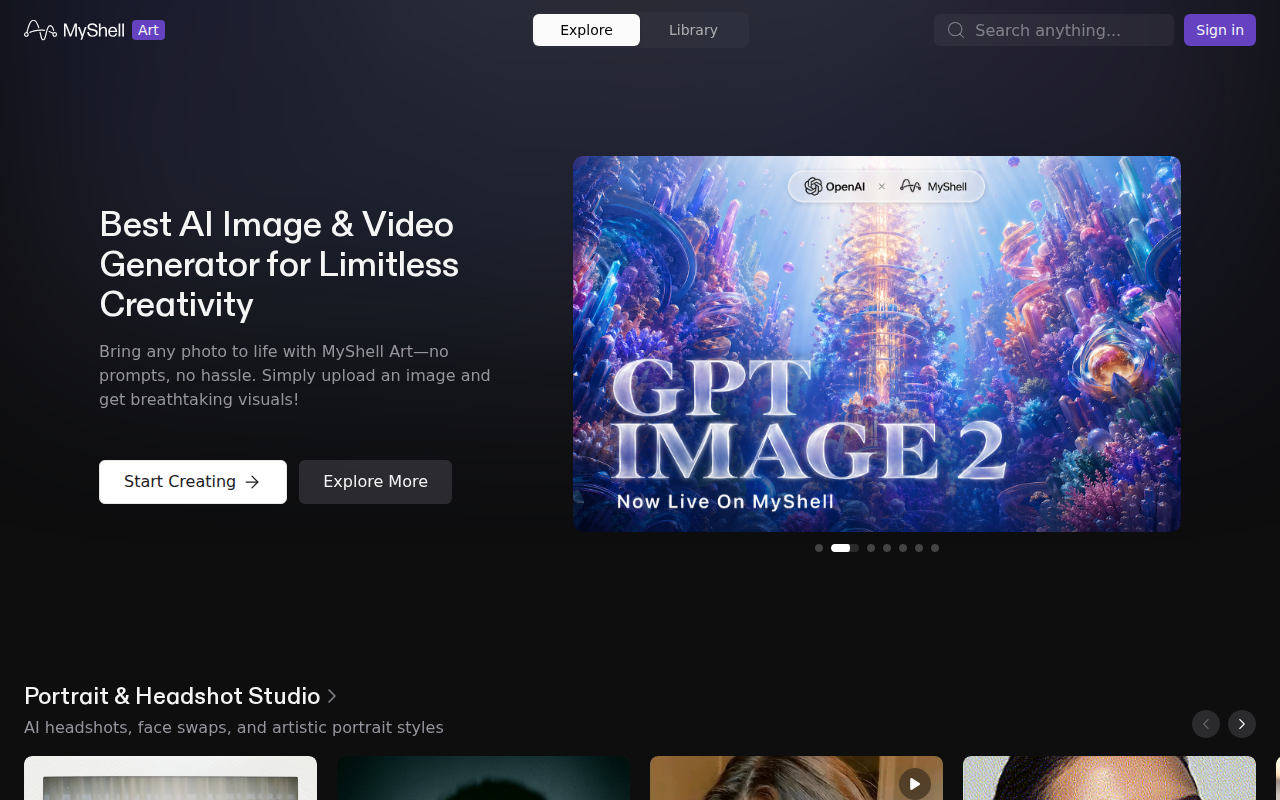The width and height of the screenshot is (1280, 800).
Task: Click 'AI headshots, face swaps' subtitle text
Action: tap(234, 727)
